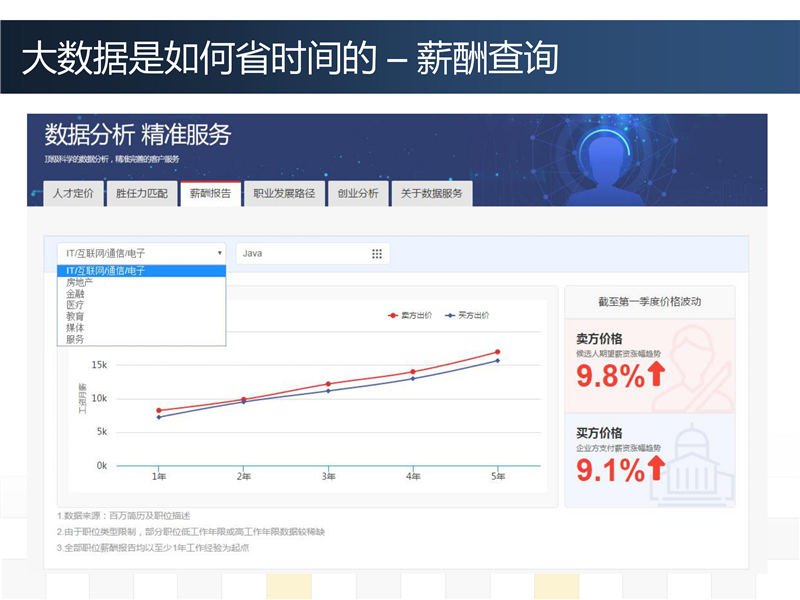Choose 金融 in the dropdown list
Screen dimensions: 800x600
tap(76, 294)
